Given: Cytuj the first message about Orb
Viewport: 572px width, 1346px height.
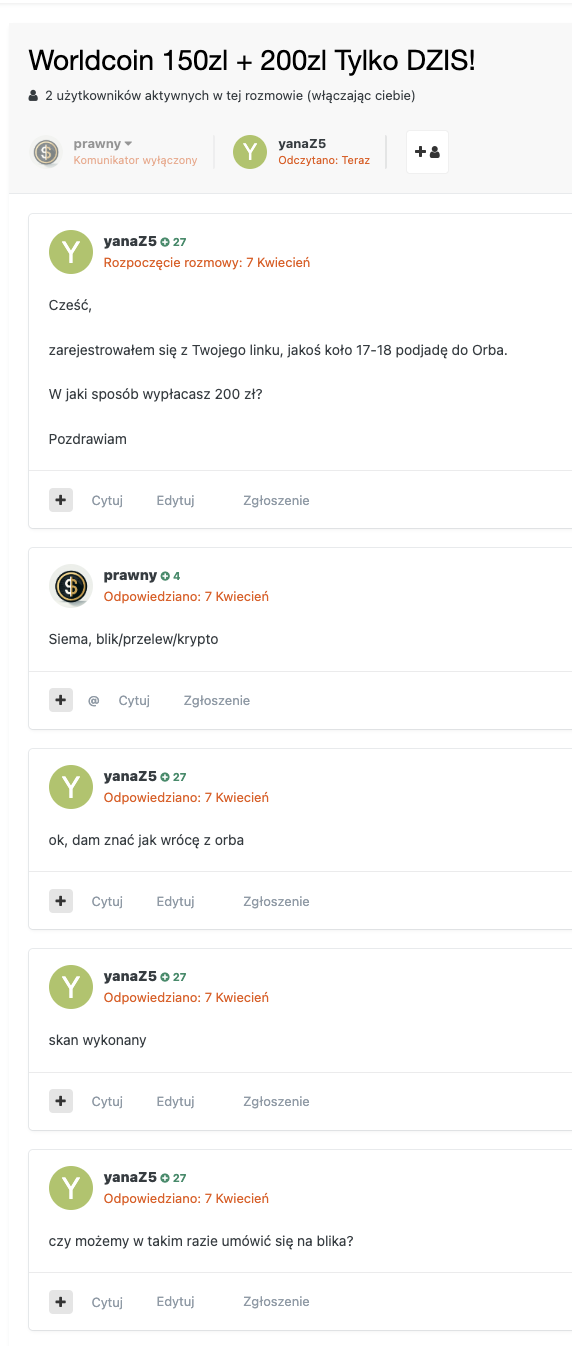Looking at the screenshot, I should point(107,500).
